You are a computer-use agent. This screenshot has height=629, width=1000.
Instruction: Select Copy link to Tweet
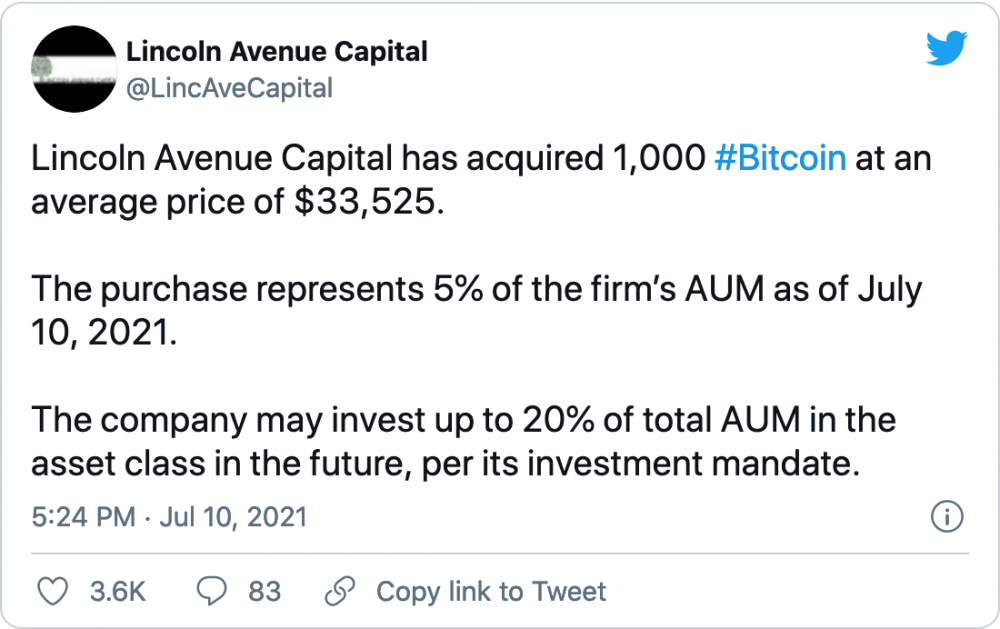[x=491, y=591]
